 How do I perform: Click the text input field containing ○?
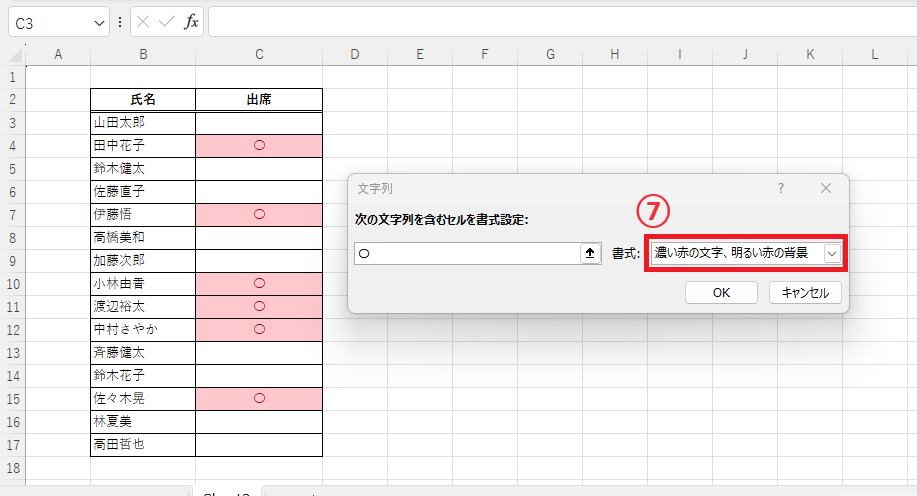[x=467, y=253]
